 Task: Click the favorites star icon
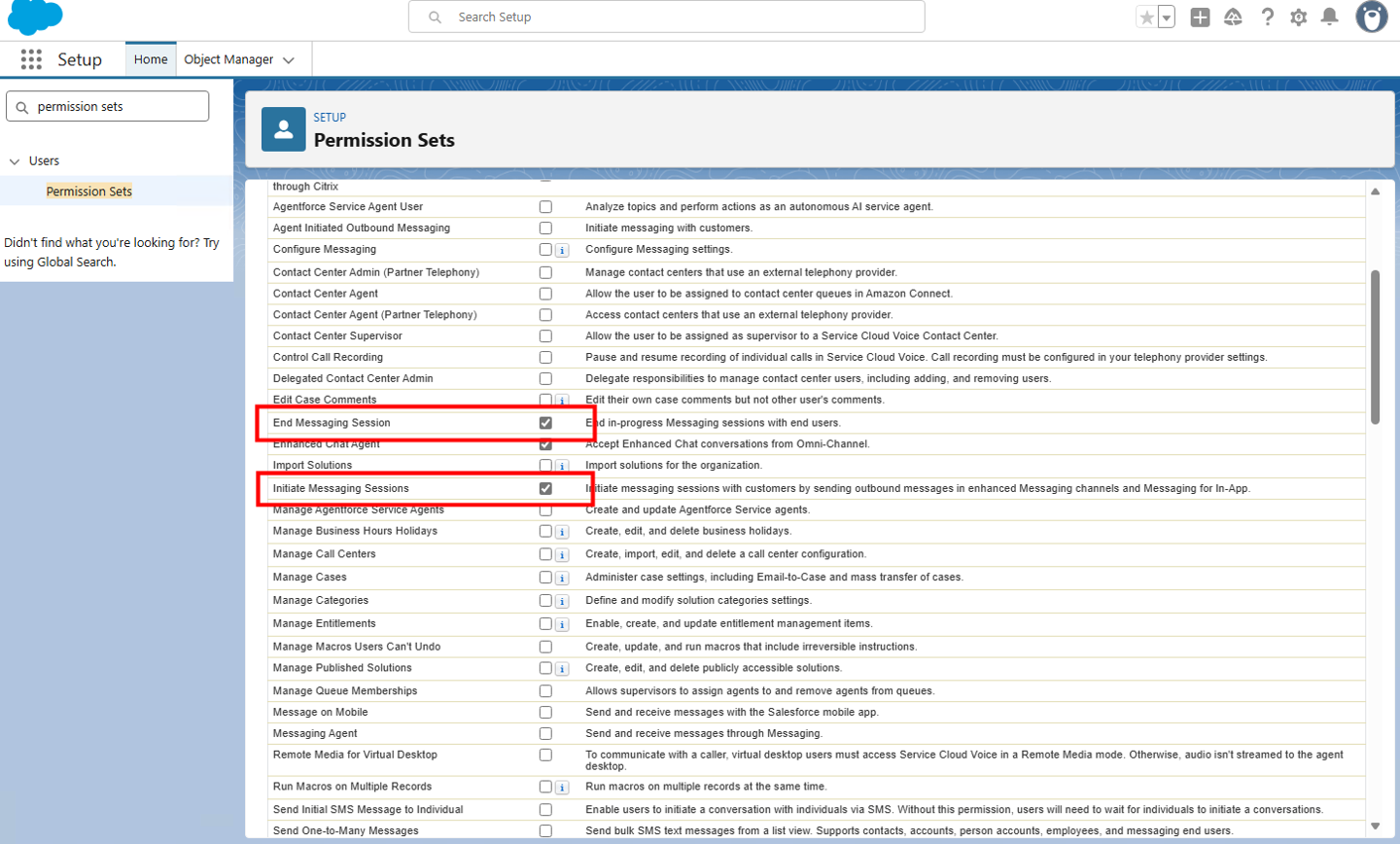1147,18
